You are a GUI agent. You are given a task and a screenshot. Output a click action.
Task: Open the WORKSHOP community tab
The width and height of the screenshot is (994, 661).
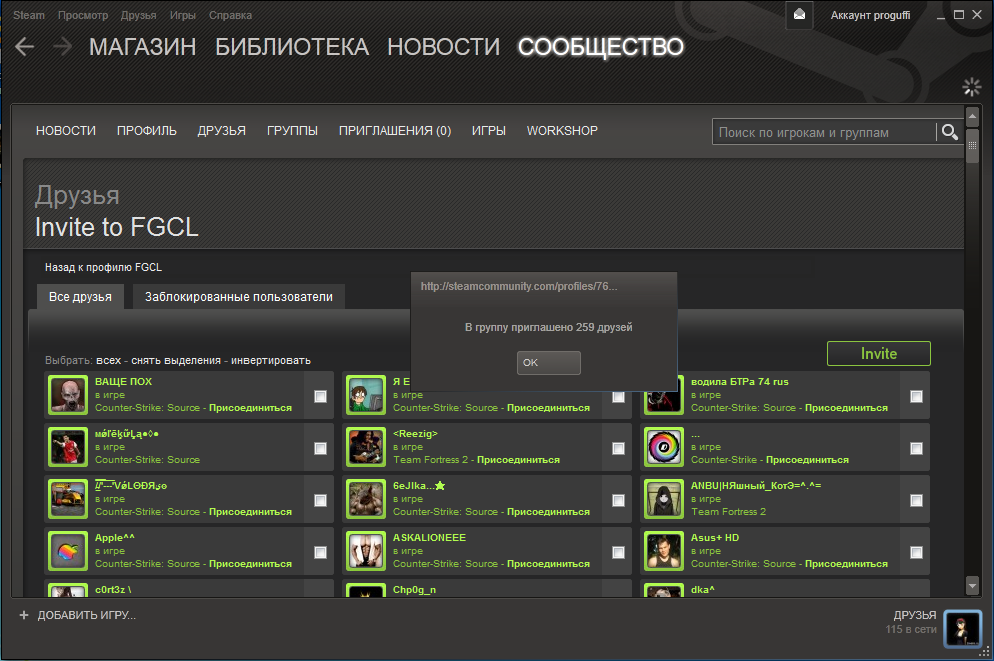[x=562, y=131]
